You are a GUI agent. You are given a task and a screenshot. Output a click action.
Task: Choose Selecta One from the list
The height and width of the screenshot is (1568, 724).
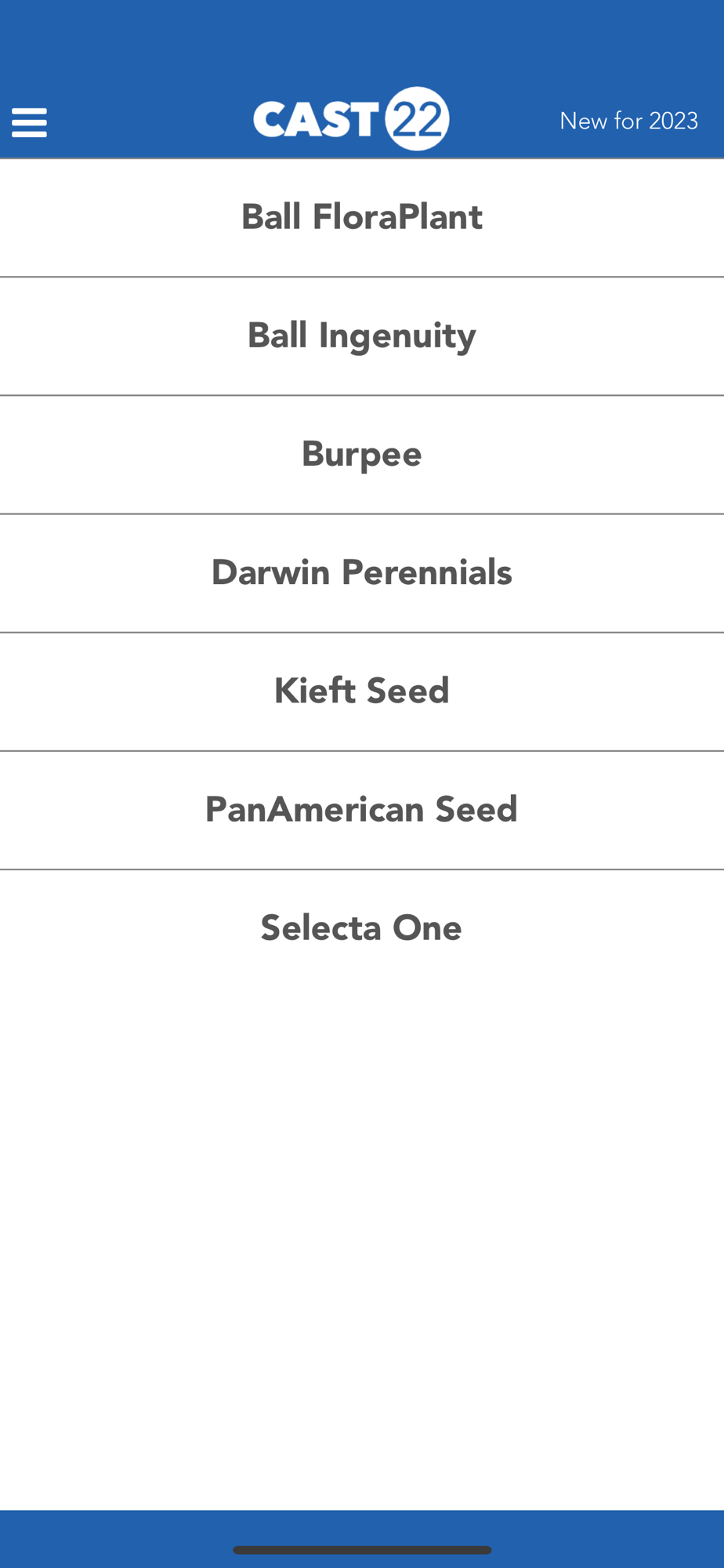pyautogui.click(x=362, y=928)
